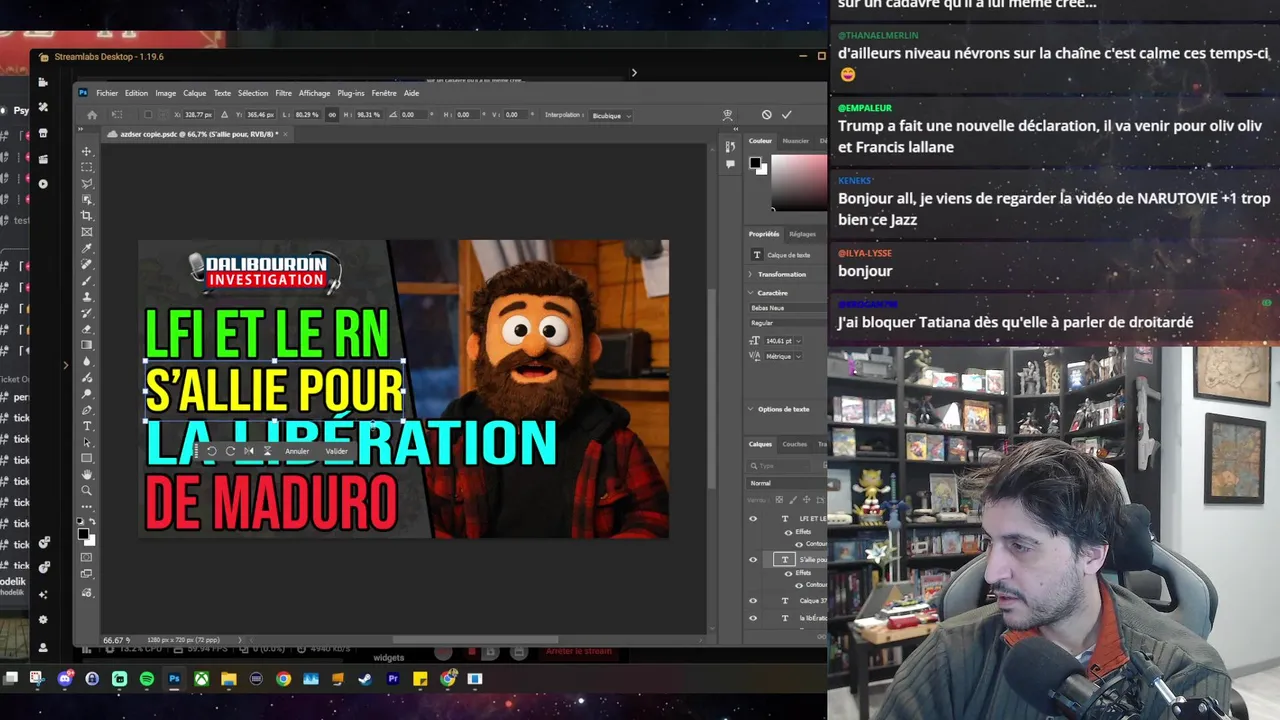Select the Hand tool
This screenshot has height=720, width=1280.
pyautogui.click(x=87, y=474)
